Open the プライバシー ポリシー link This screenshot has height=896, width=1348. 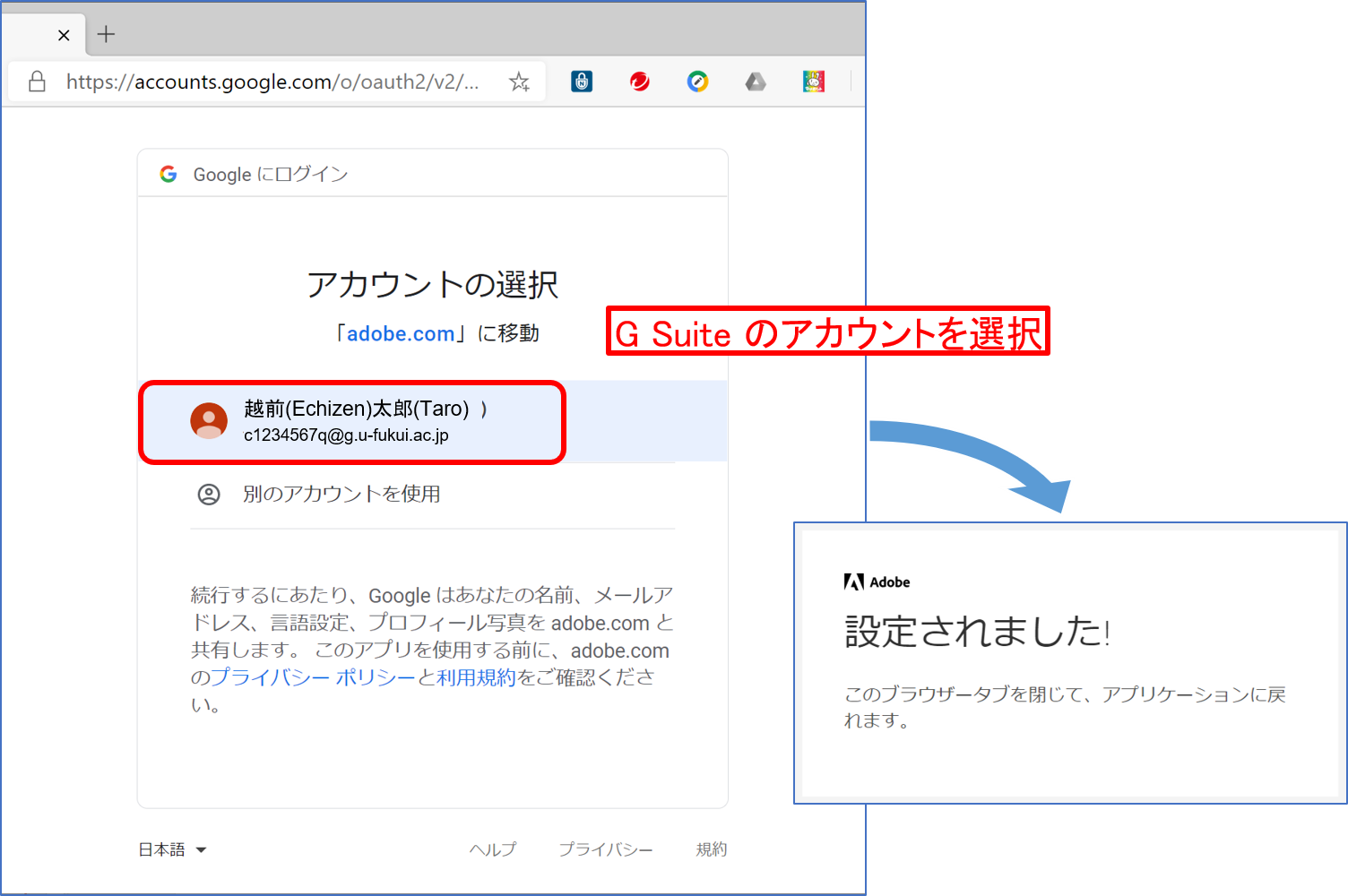pyautogui.click(x=313, y=677)
